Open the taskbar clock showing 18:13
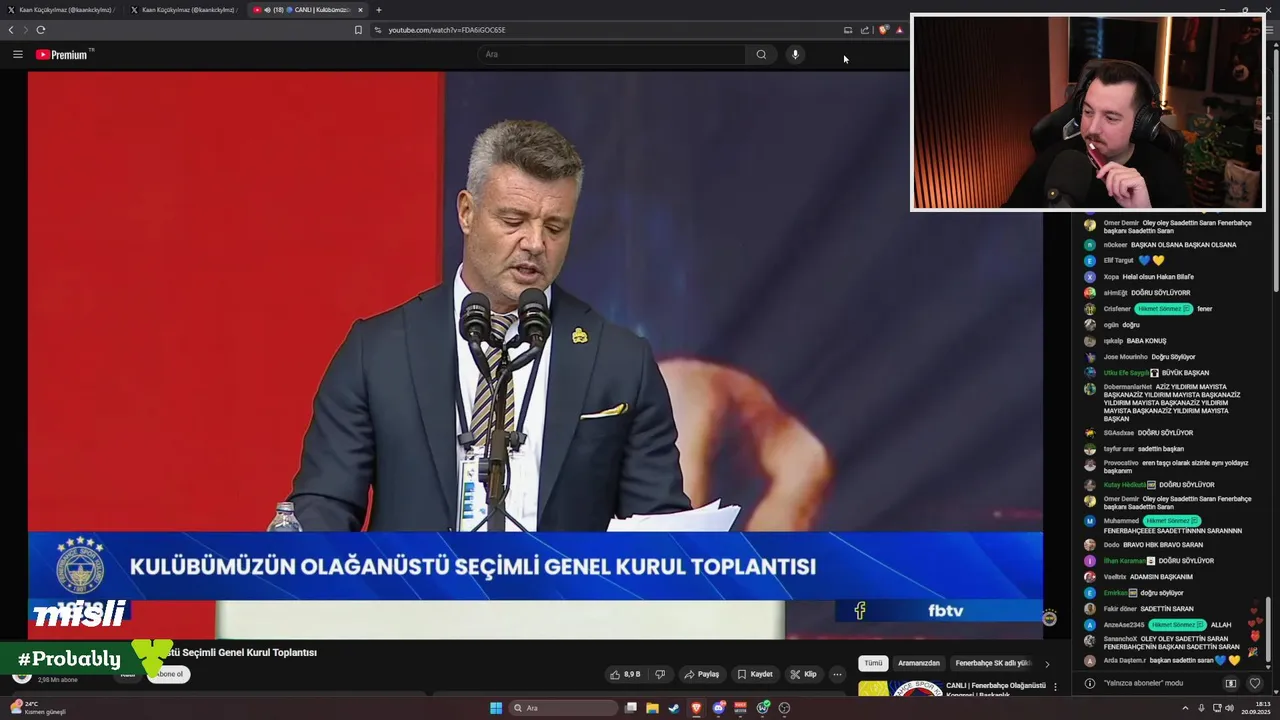Screen dimensions: 1280x720 click(1257, 708)
